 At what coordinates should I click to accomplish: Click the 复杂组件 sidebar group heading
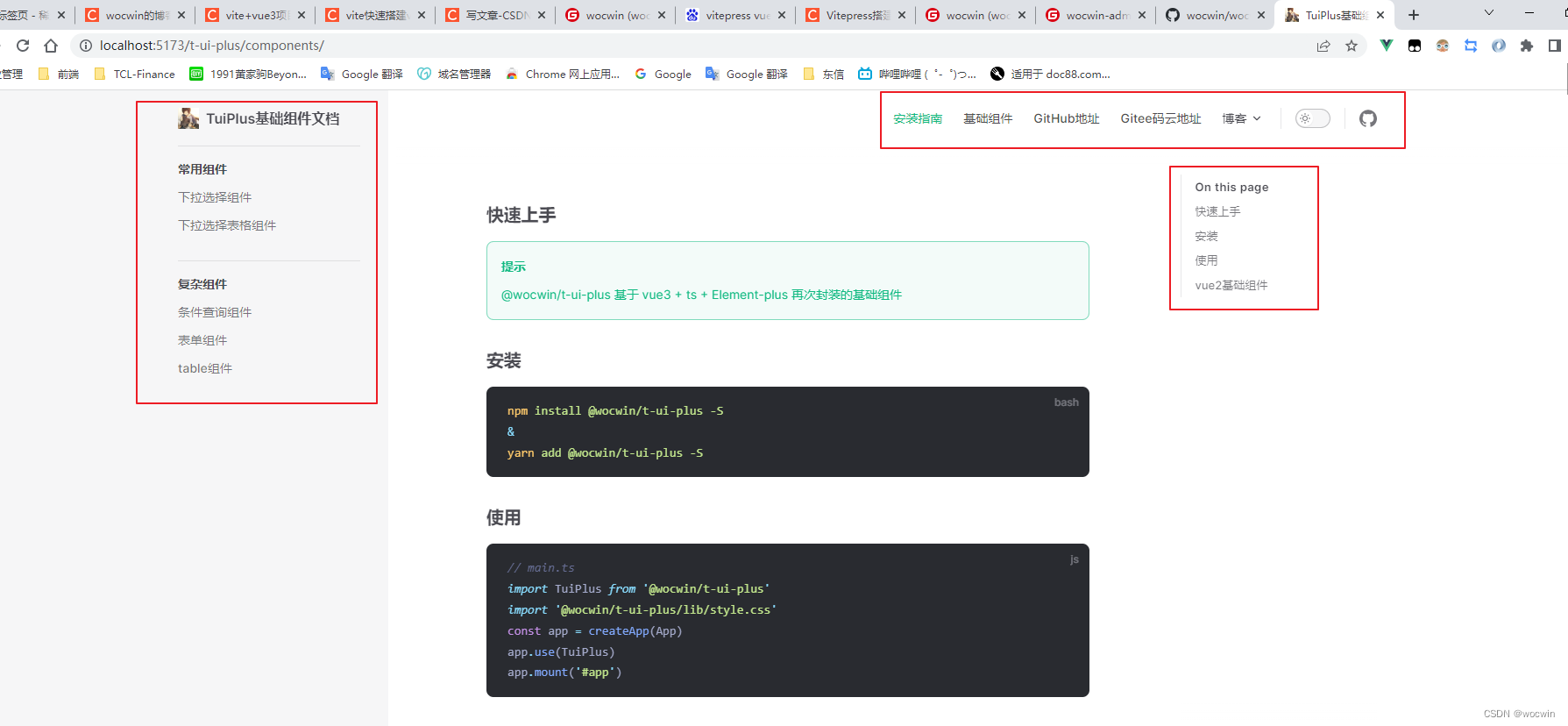[x=202, y=284]
